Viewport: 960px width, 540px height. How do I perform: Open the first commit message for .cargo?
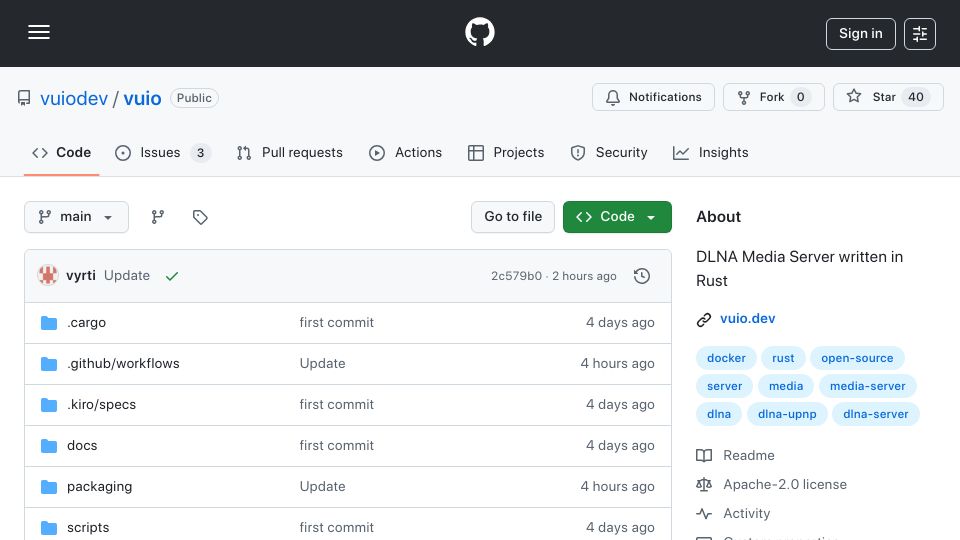tap(336, 323)
